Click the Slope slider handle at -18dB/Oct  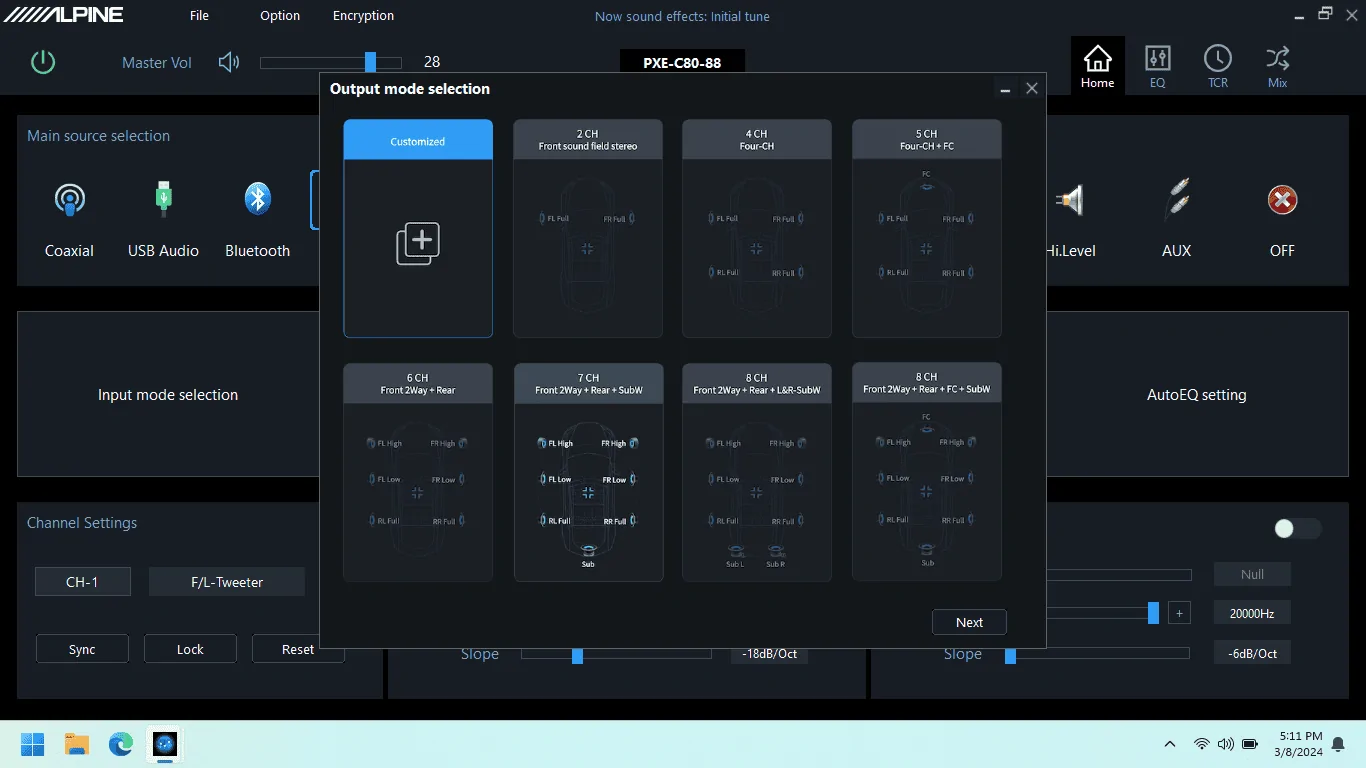pyautogui.click(x=577, y=655)
